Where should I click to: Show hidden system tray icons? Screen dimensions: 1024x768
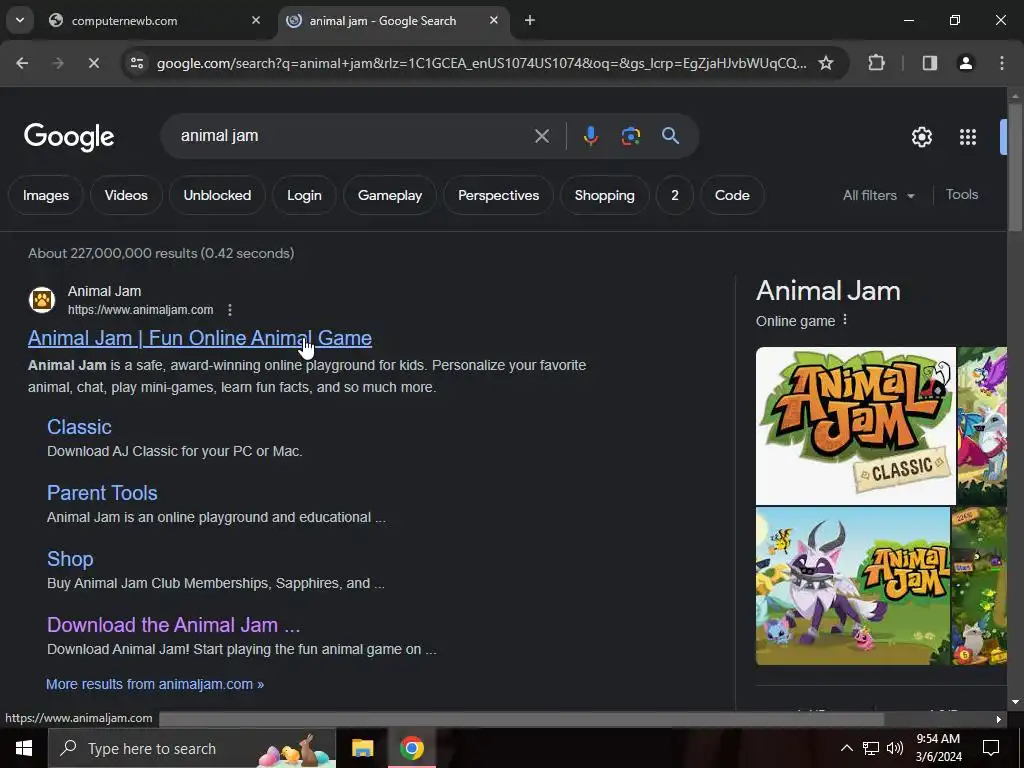(846, 748)
